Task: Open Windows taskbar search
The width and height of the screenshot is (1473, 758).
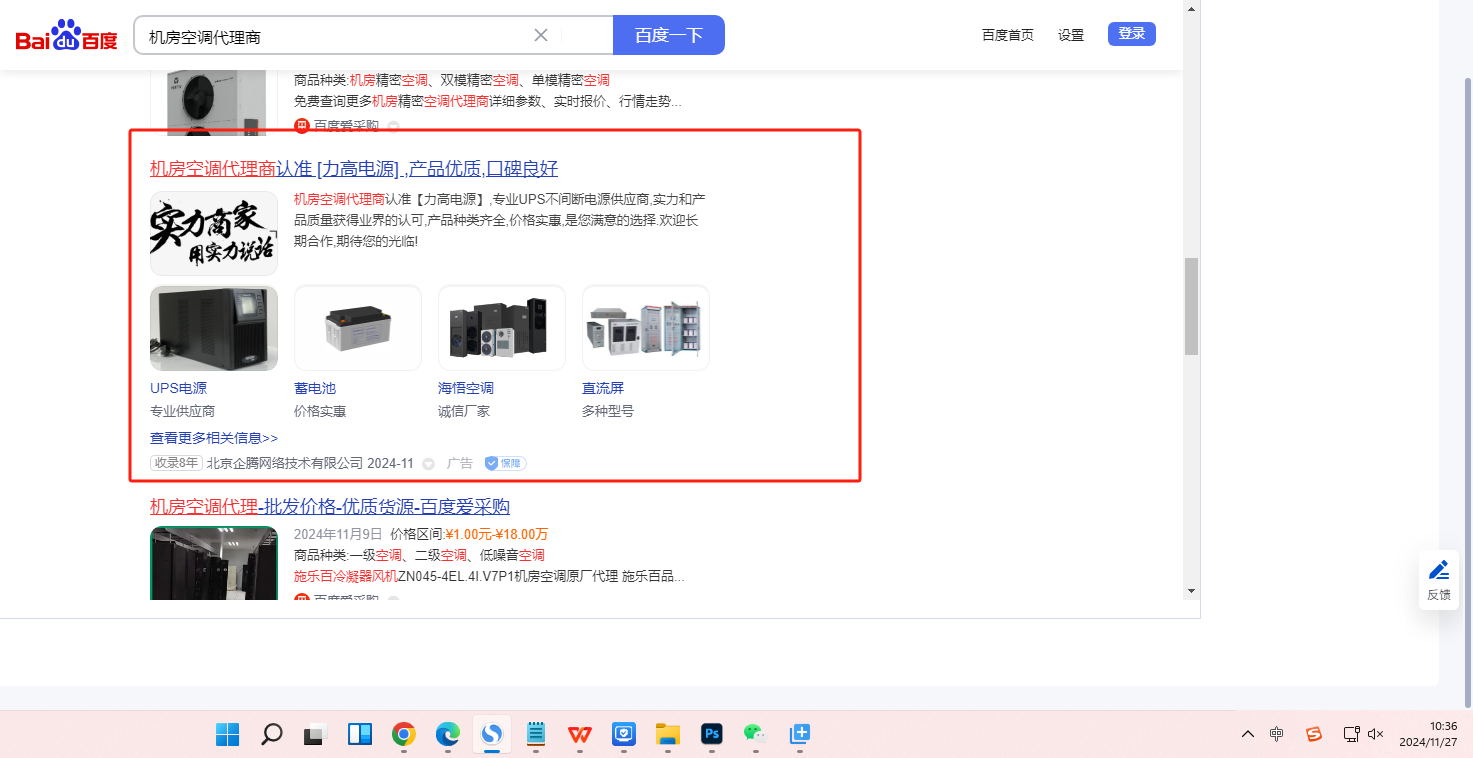Action: (272, 735)
